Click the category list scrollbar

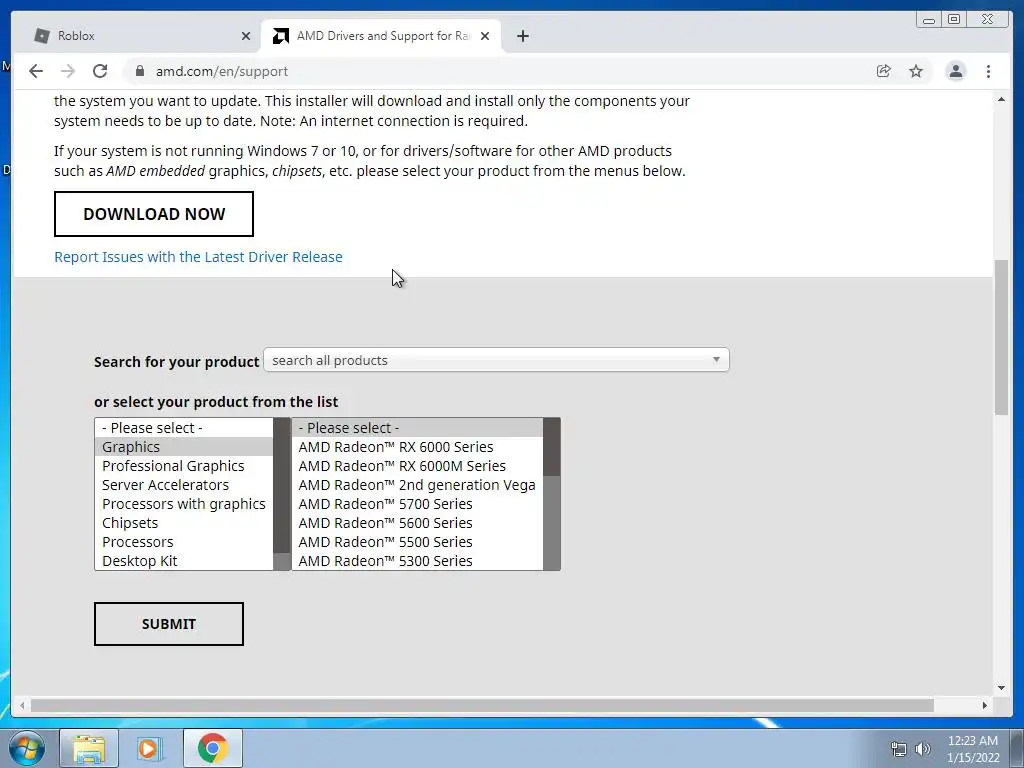point(281,494)
